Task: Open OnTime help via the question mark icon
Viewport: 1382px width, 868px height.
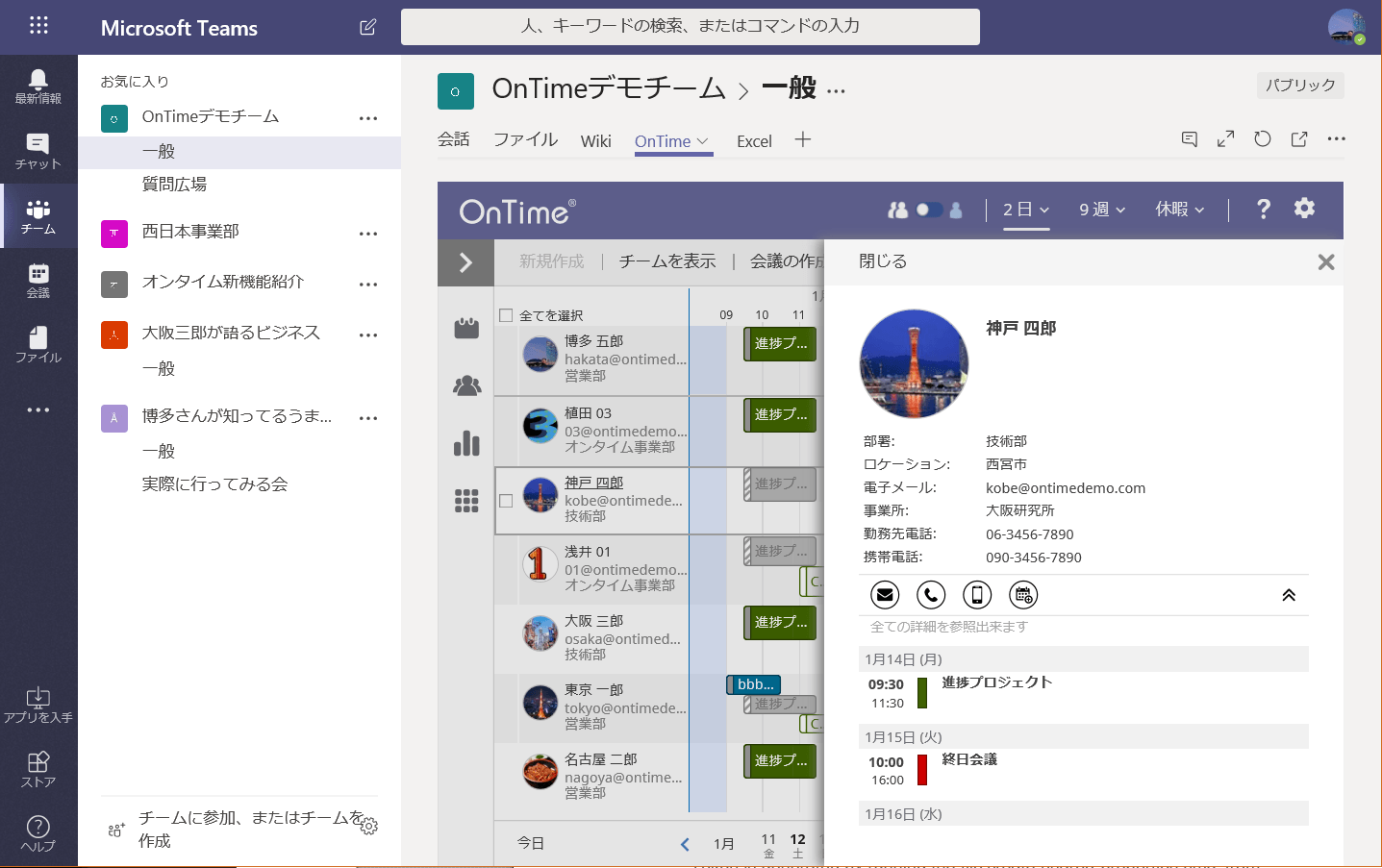Action: pos(1263,209)
